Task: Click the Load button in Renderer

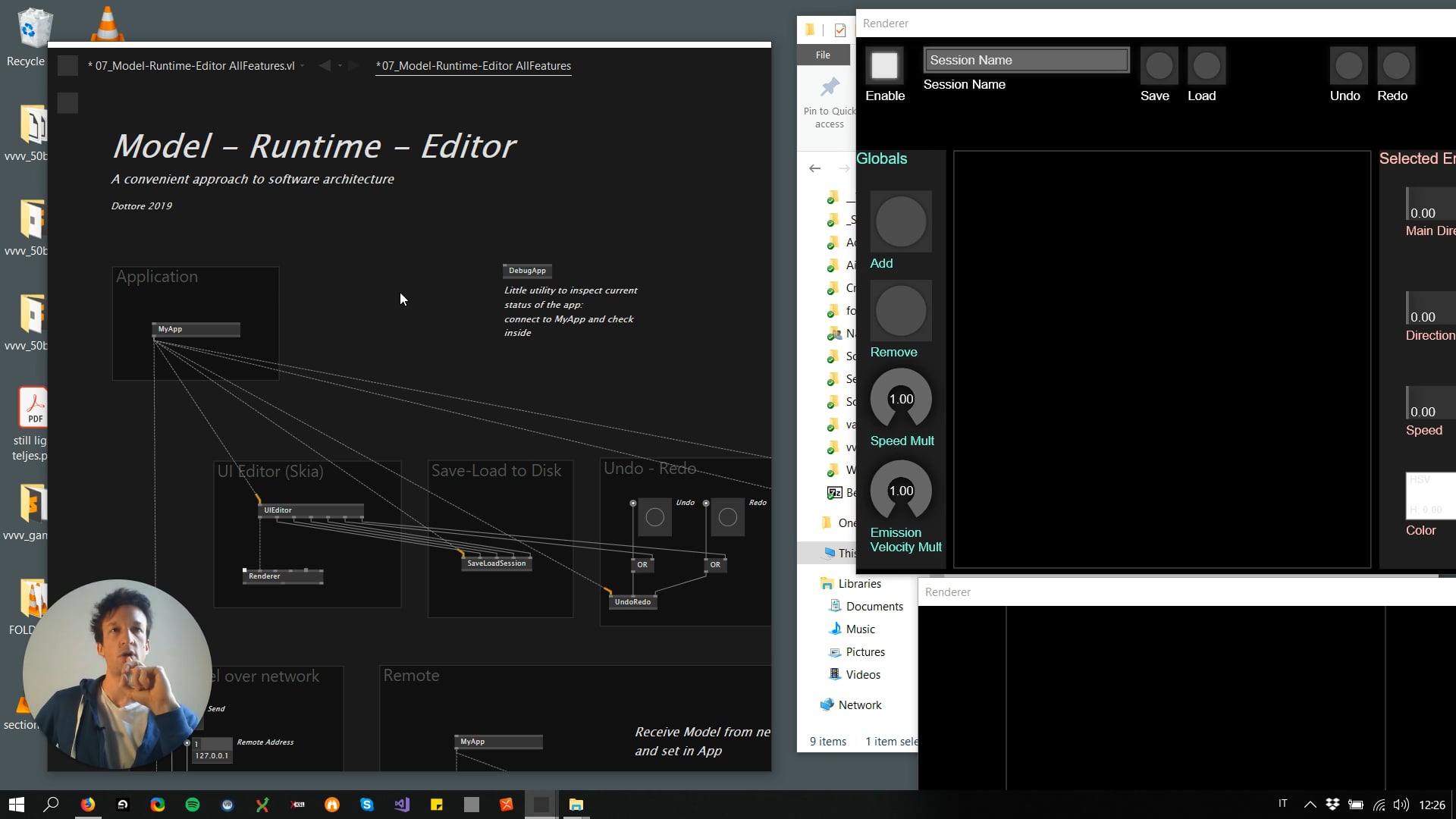Action: (1206, 66)
